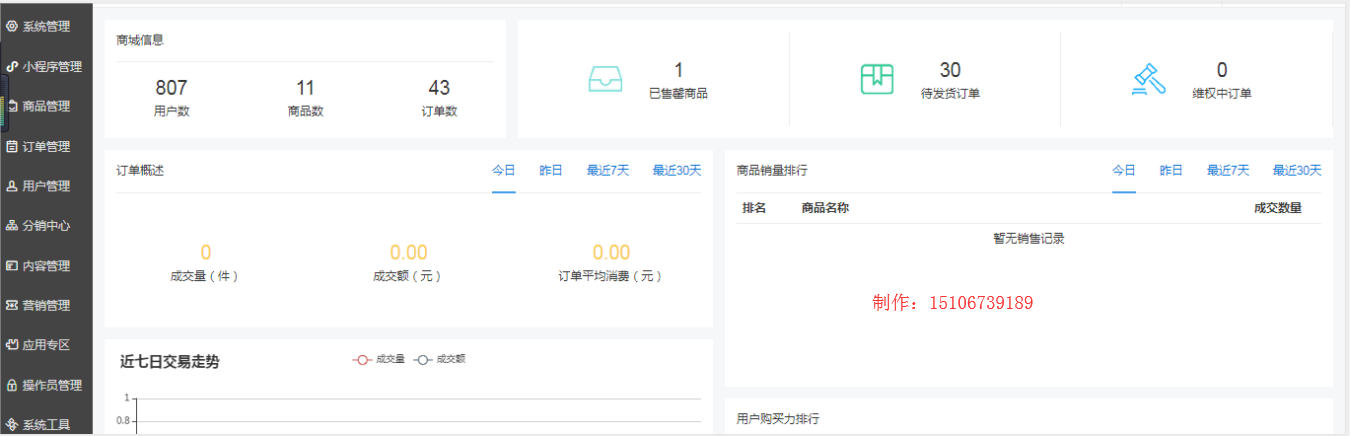Click the 系统管理 gear icon in sidebar
Viewport: 1350px width, 436px height.
point(12,26)
